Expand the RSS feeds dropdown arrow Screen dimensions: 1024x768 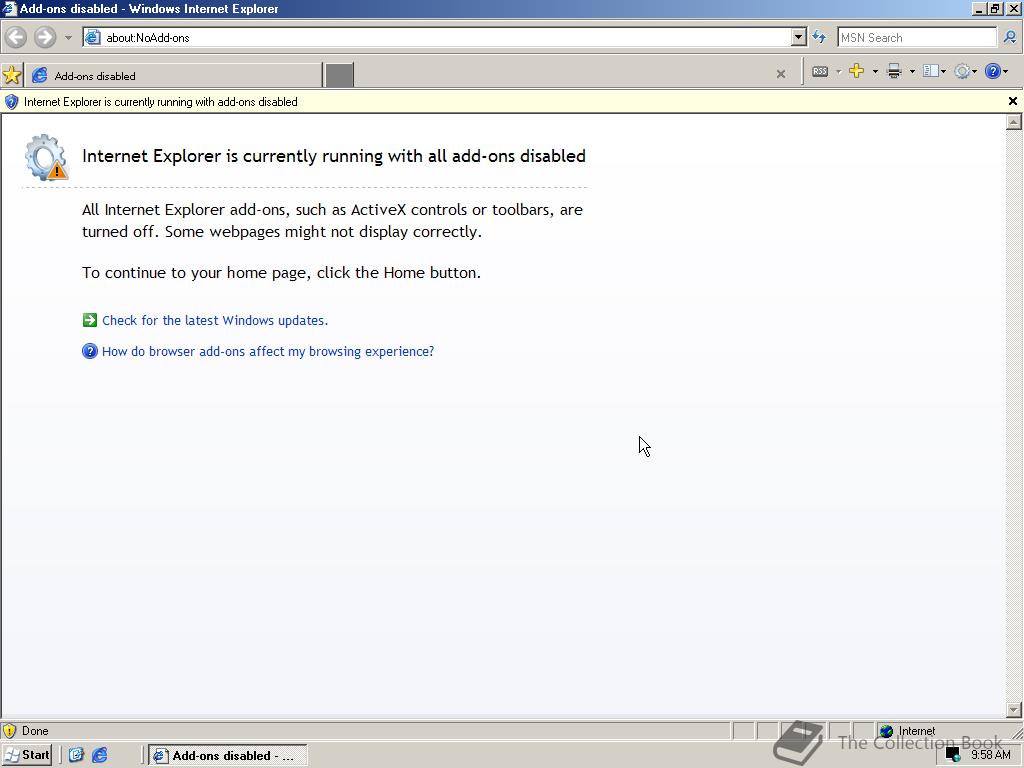tap(839, 71)
